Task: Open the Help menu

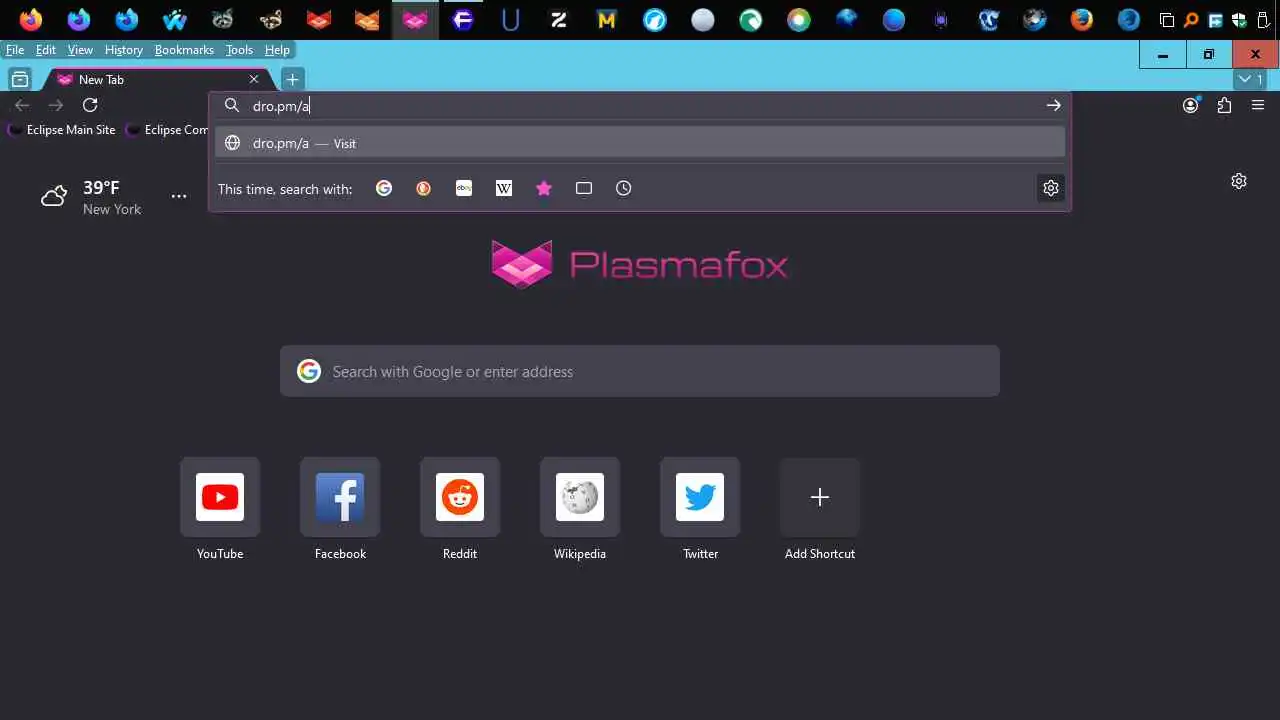Action: coord(277,50)
